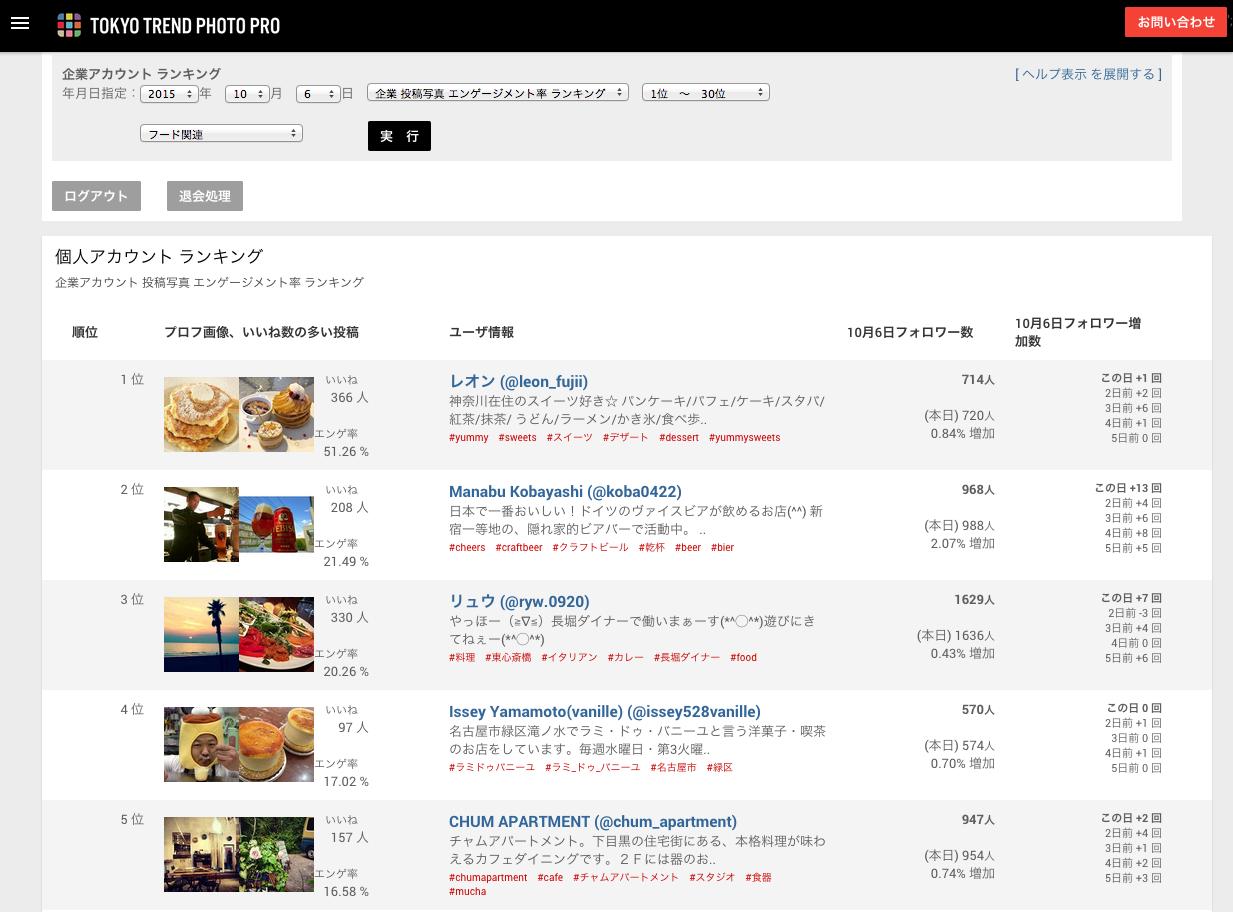Click the Tokyo Trend Photo Pro logo icon

tap(69, 25)
